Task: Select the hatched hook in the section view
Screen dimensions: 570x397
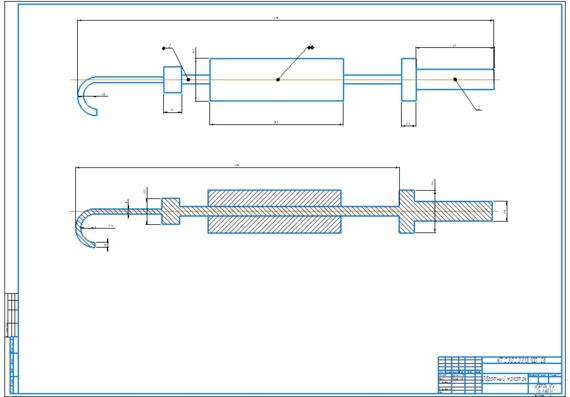Action: tap(86, 227)
